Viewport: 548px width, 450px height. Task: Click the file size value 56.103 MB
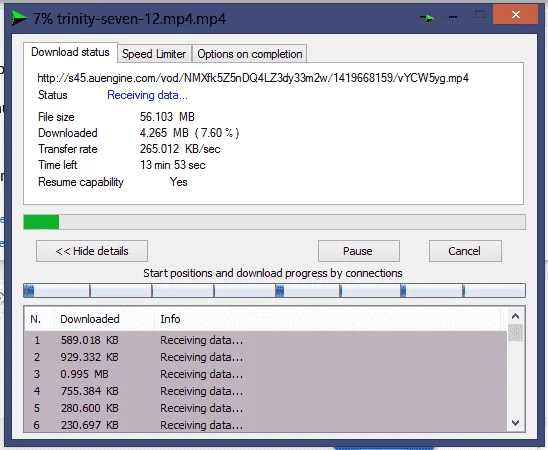pos(167,117)
